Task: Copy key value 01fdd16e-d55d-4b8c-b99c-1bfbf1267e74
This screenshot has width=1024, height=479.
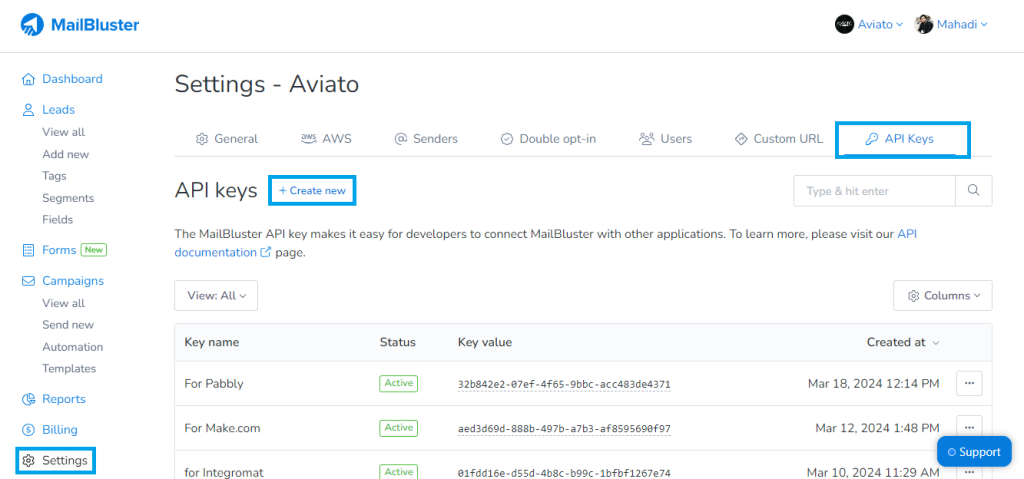Action: pyautogui.click(x=564, y=472)
